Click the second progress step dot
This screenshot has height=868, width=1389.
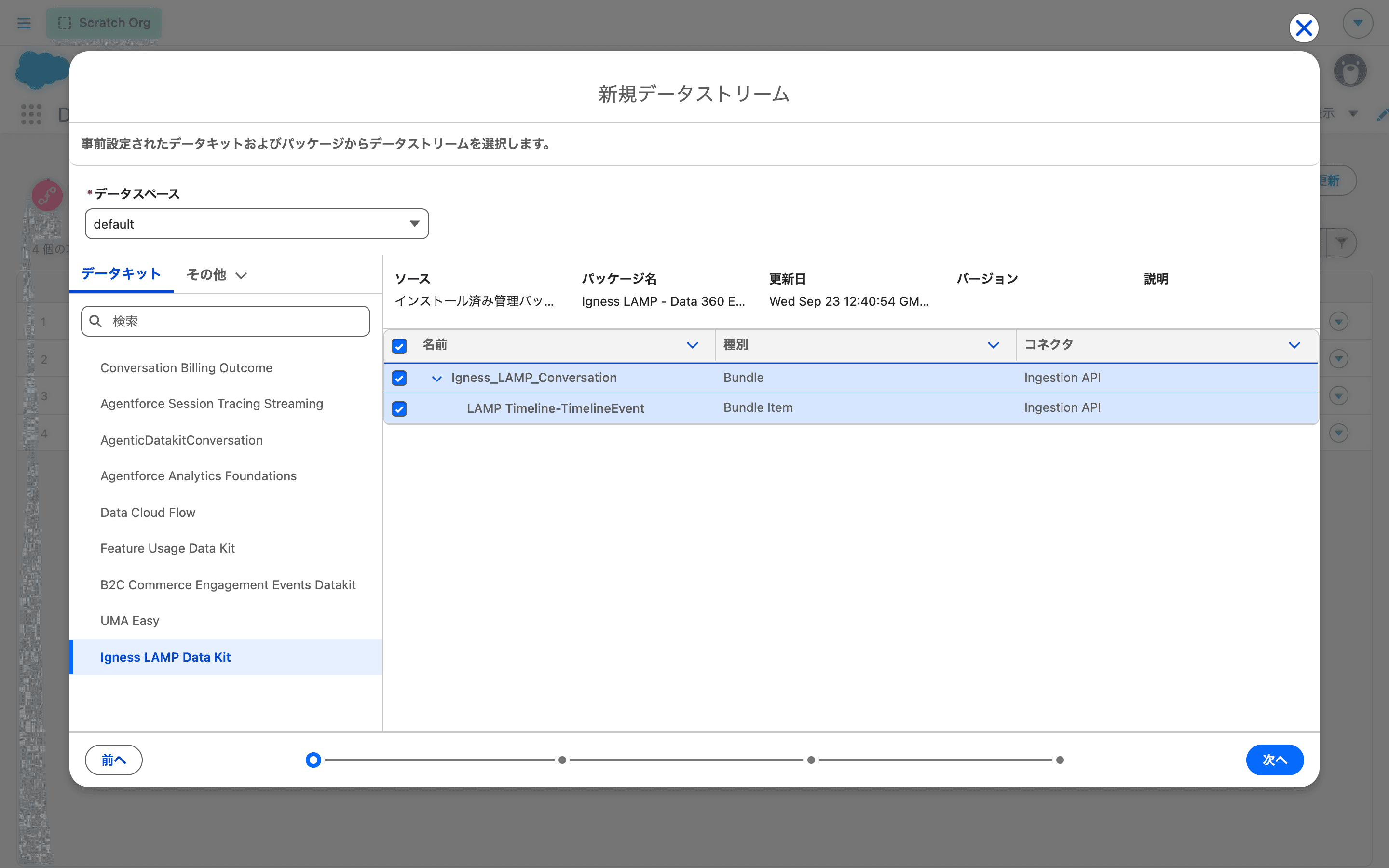pyautogui.click(x=562, y=760)
